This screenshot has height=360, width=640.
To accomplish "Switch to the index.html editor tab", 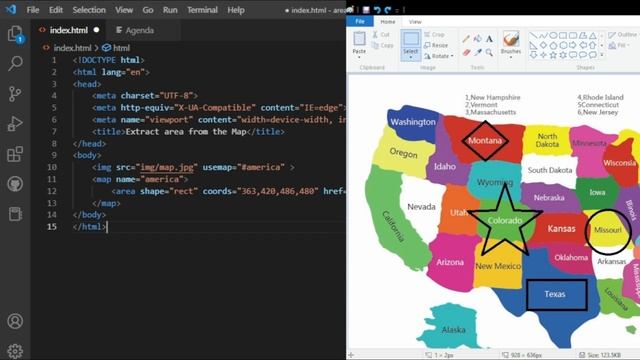I will point(68,30).
